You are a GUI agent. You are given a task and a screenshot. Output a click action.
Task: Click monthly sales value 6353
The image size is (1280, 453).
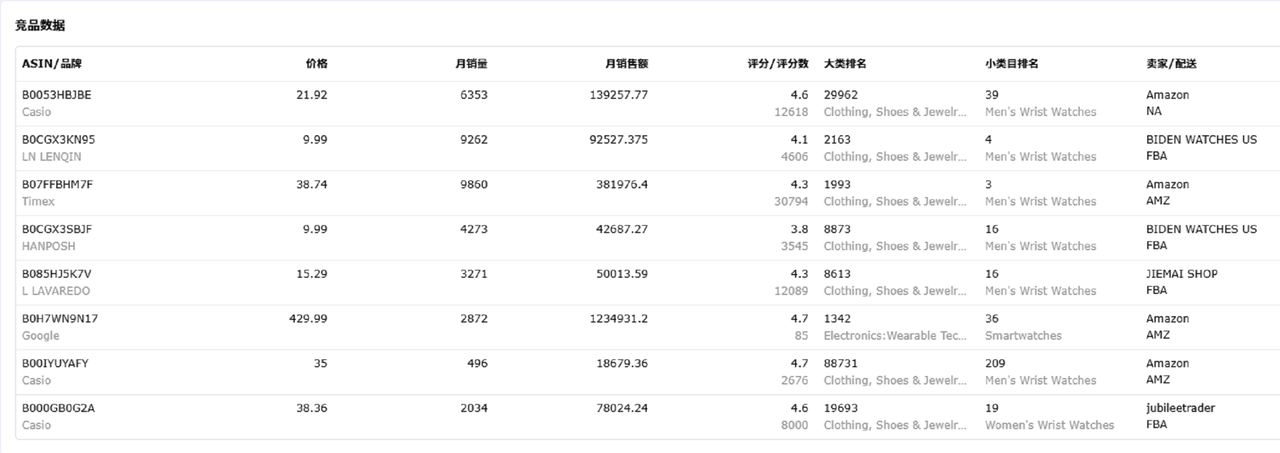[x=474, y=95]
